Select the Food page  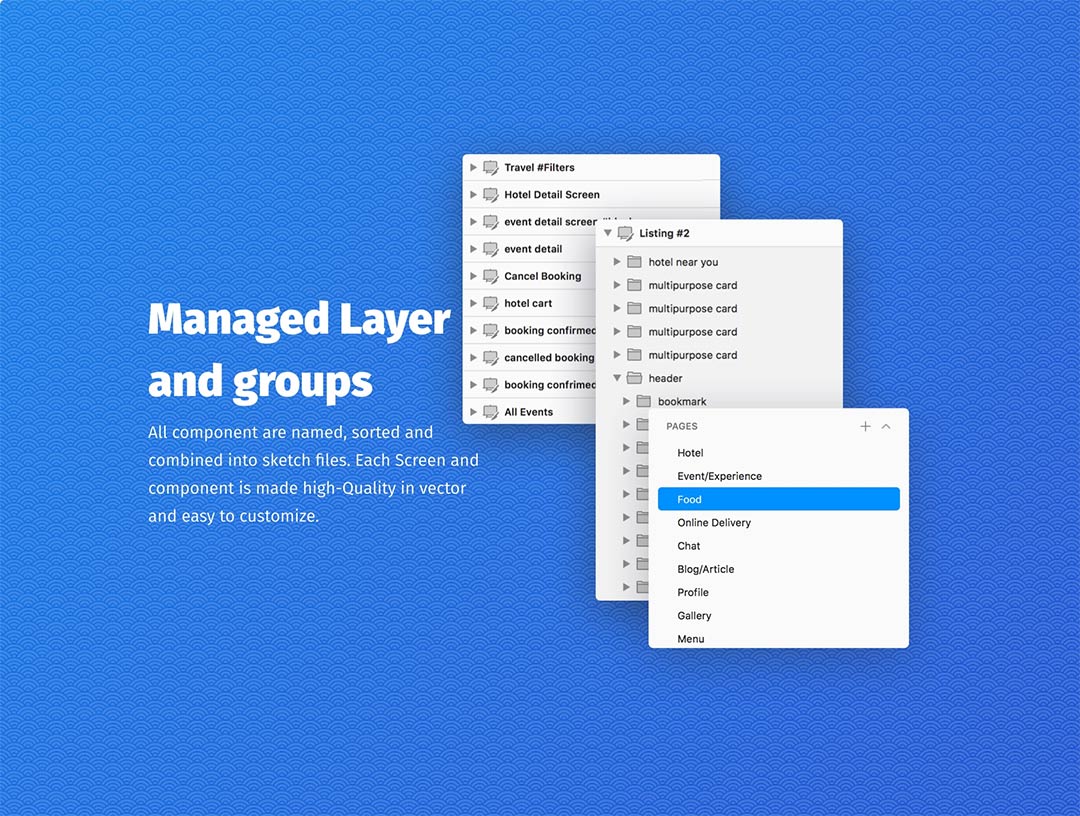click(778, 499)
